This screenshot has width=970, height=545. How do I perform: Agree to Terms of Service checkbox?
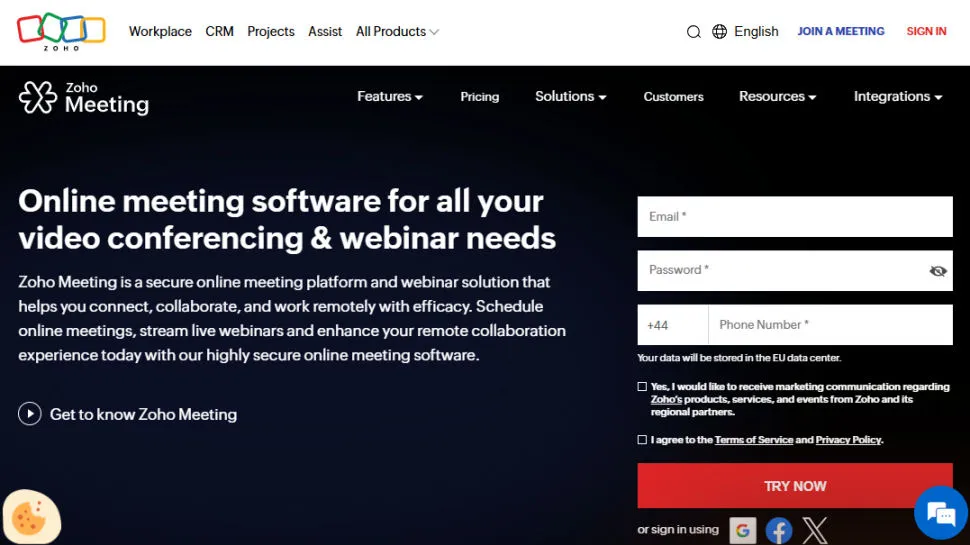coord(642,440)
